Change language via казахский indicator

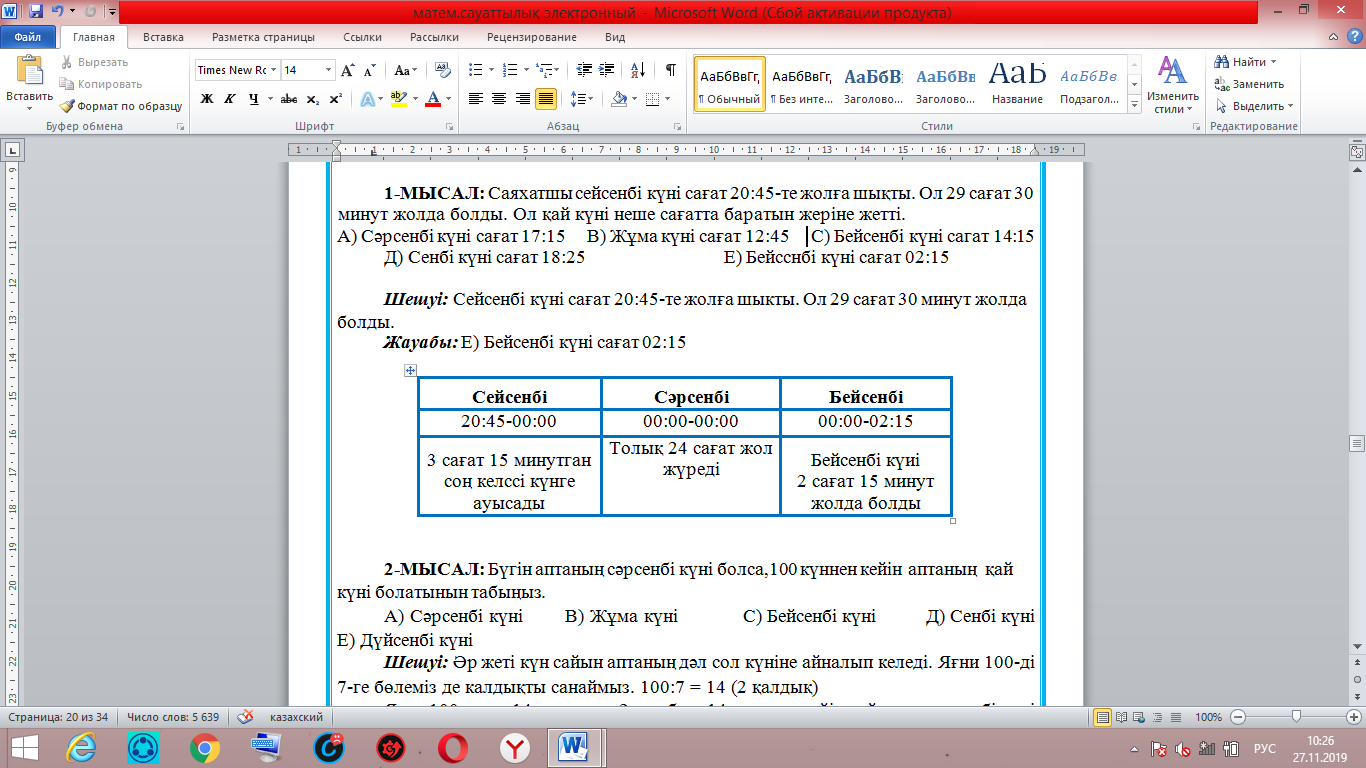pos(295,718)
